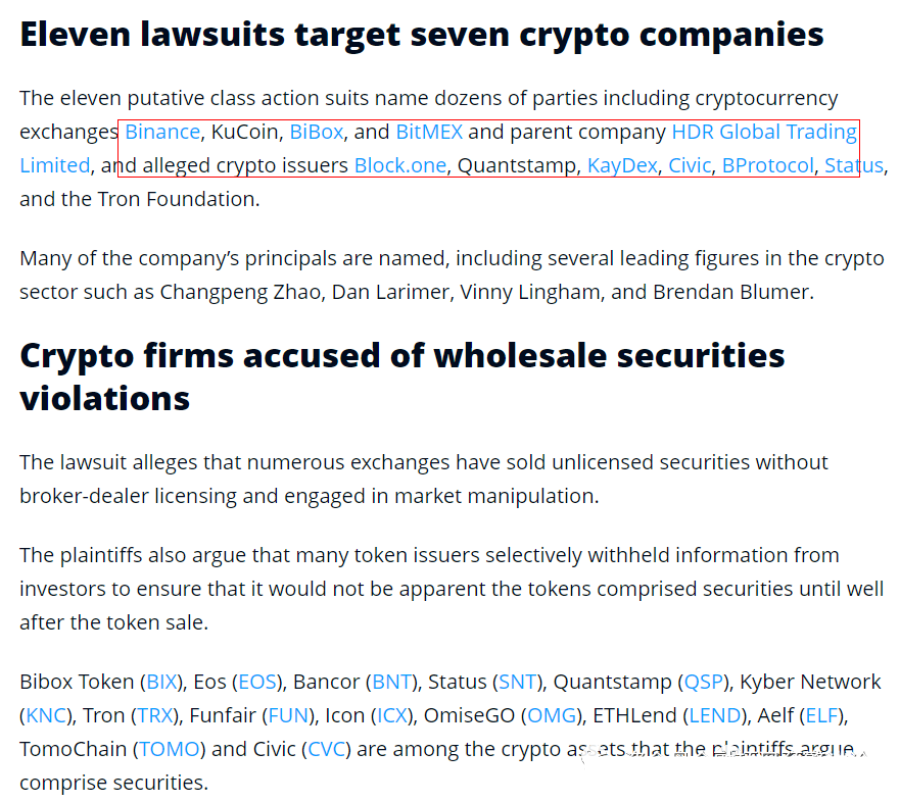
Task: Open the QSP ticker link
Action: (x=703, y=682)
